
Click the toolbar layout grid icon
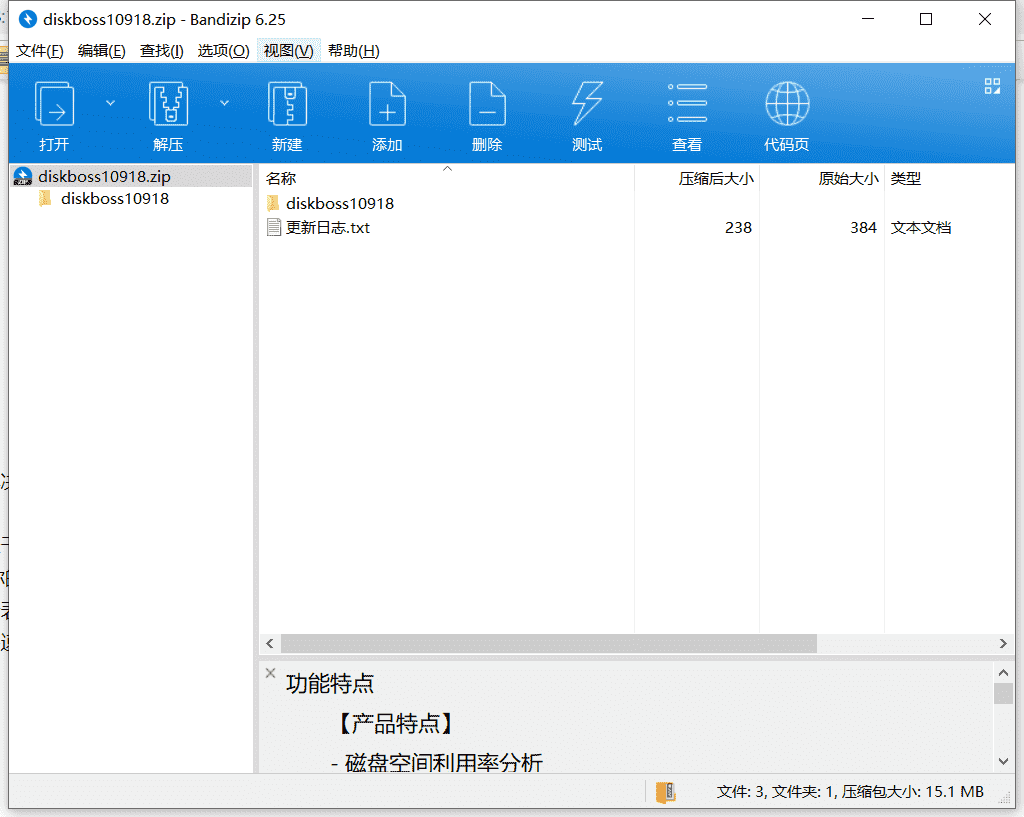click(x=992, y=86)
